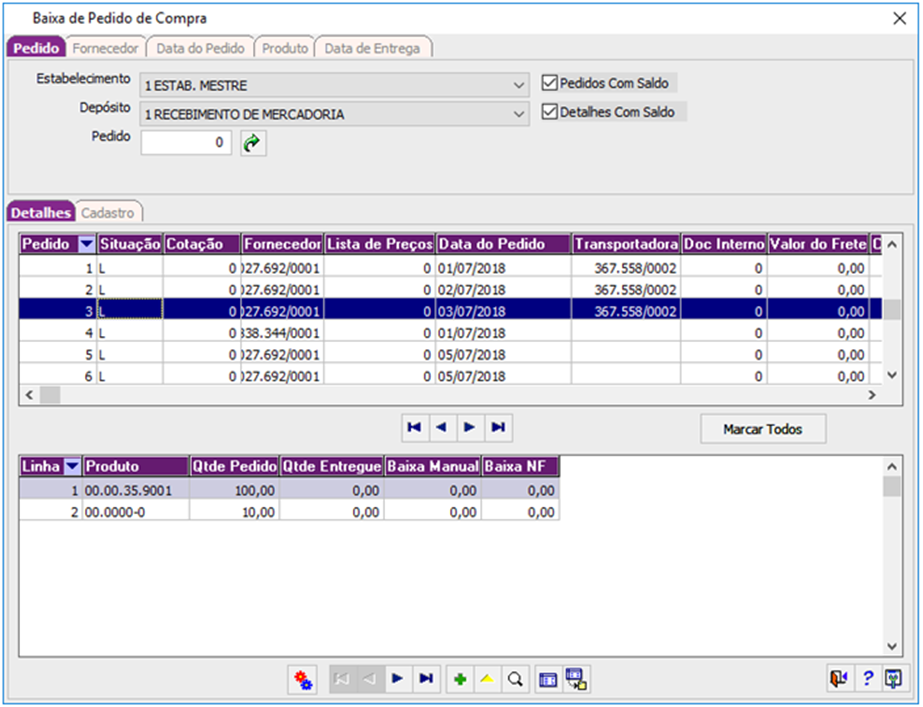Switch to the Produto tab
923x707 pixels.
coord(285,48)
